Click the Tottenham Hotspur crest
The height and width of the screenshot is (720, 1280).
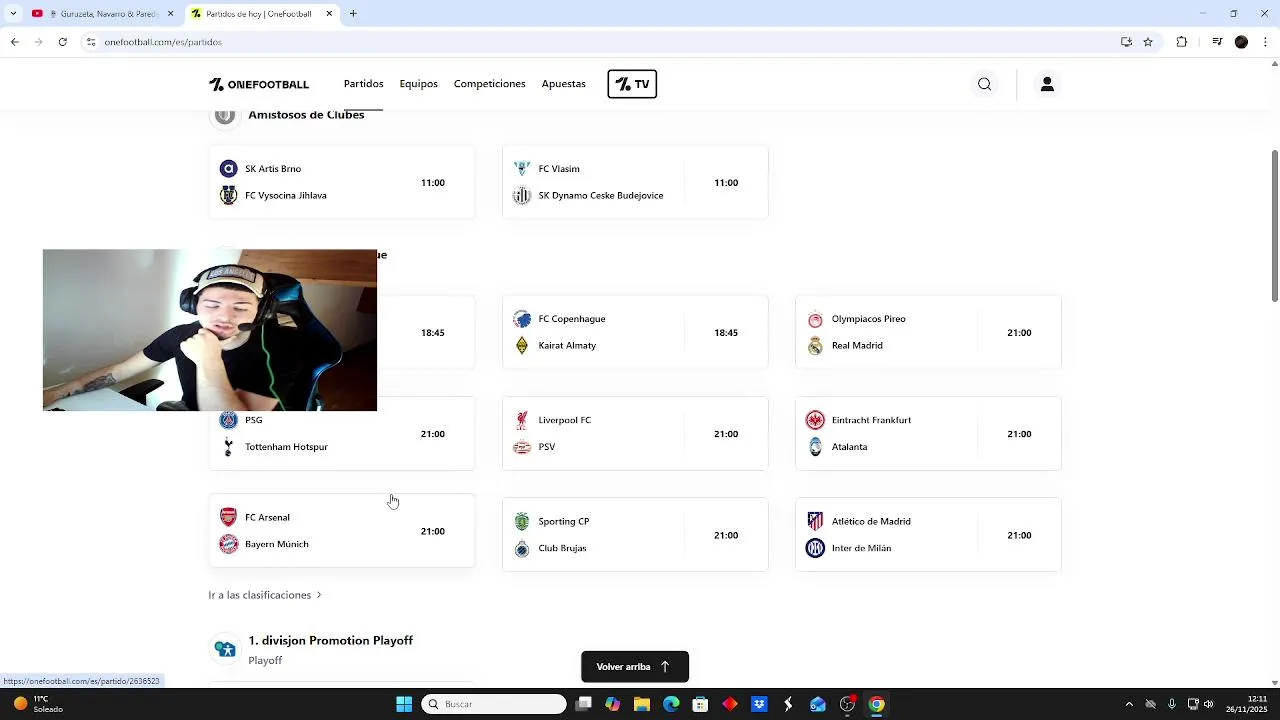pyautogui.click(x=228, y=447)
